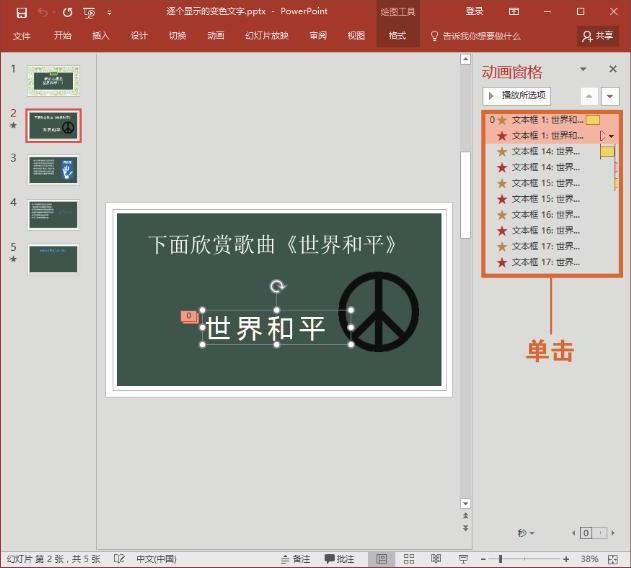Click the 播放所选项 button

coord(517,96)
